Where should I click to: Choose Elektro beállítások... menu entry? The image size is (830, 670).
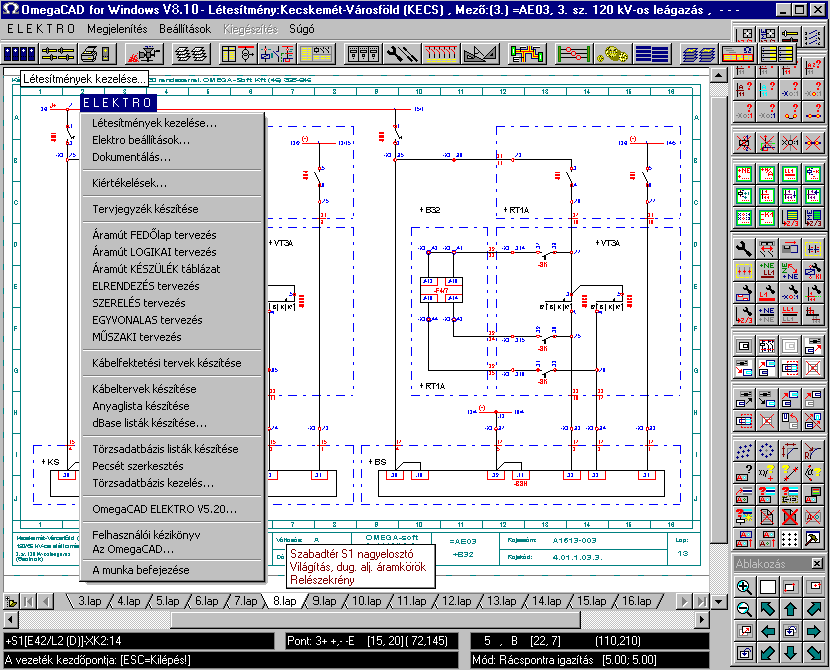point(141,140)
